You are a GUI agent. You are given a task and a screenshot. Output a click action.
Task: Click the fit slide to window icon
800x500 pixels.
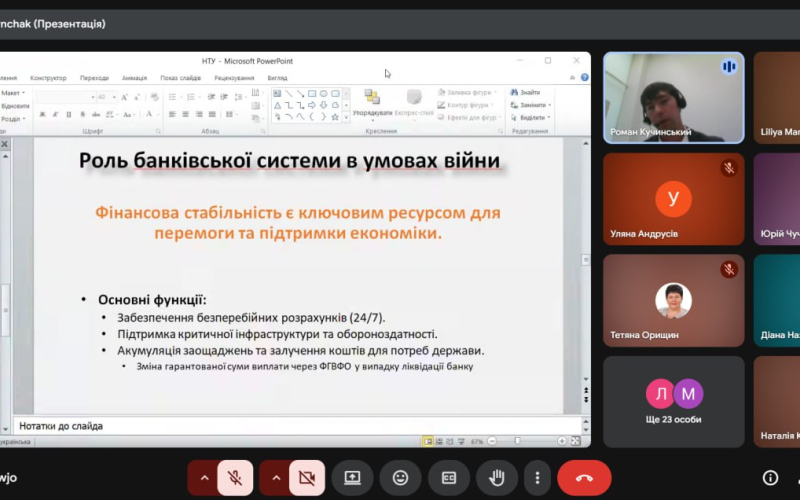577,441
